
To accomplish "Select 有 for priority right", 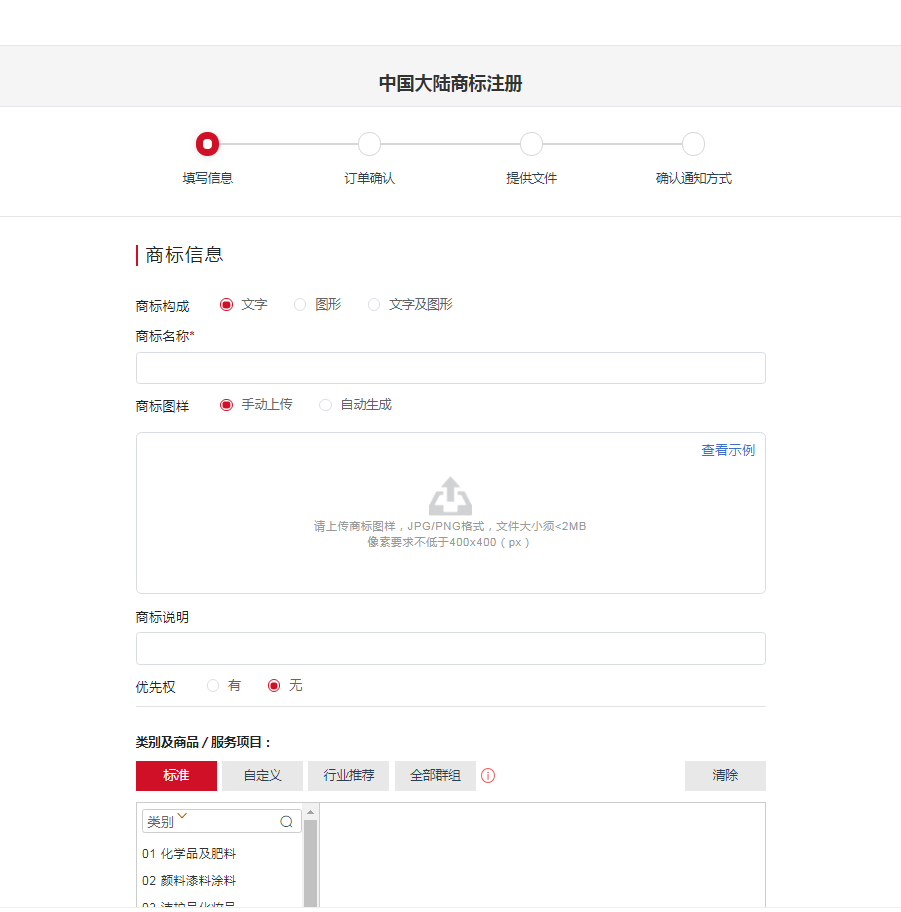I will [x=213, y=686].
